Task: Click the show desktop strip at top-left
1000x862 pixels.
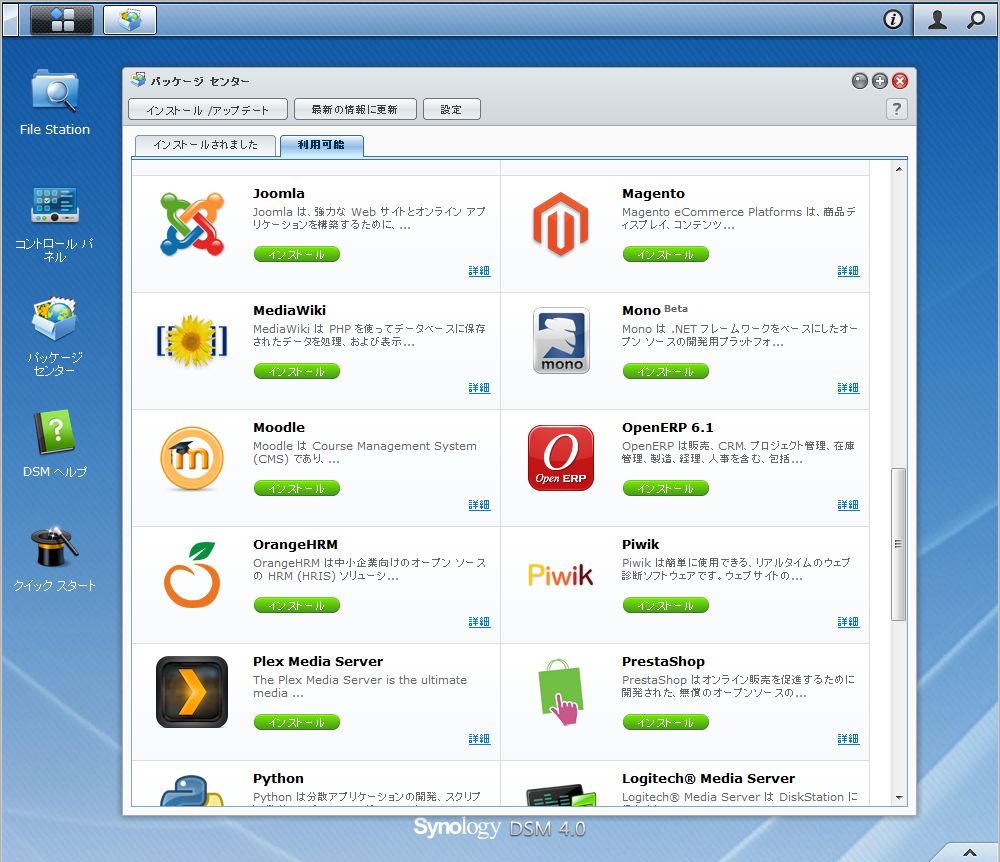Action: click(10, 19)
